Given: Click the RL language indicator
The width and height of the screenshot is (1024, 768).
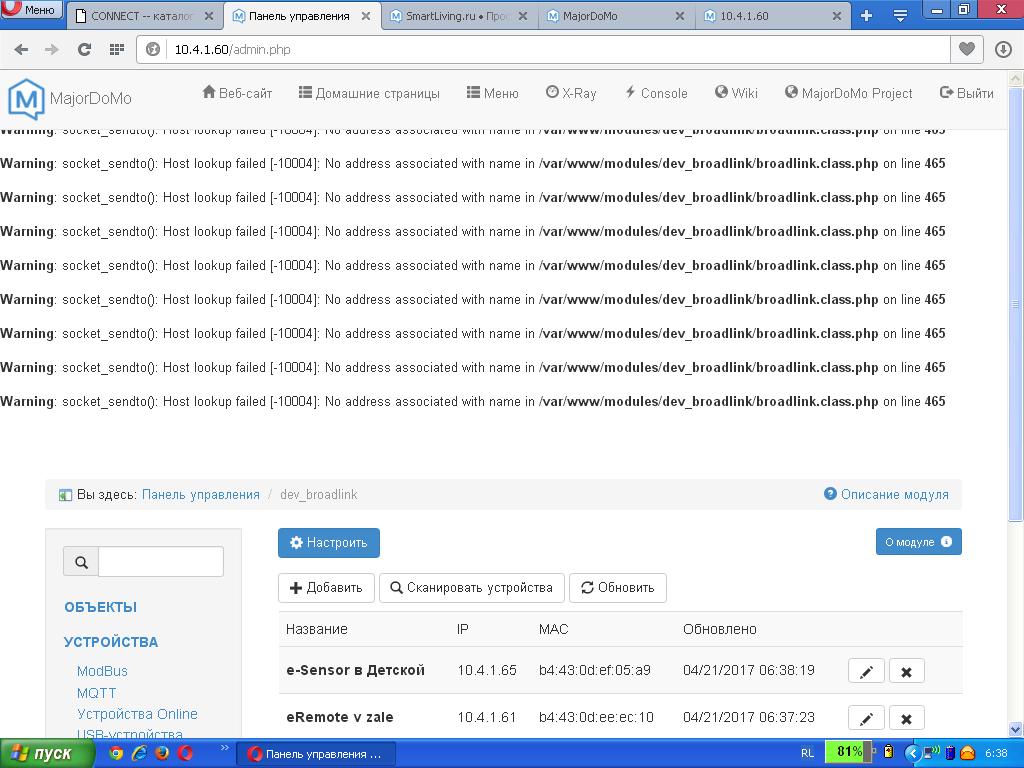Looking at the screenshot, I should click(807, 753).
